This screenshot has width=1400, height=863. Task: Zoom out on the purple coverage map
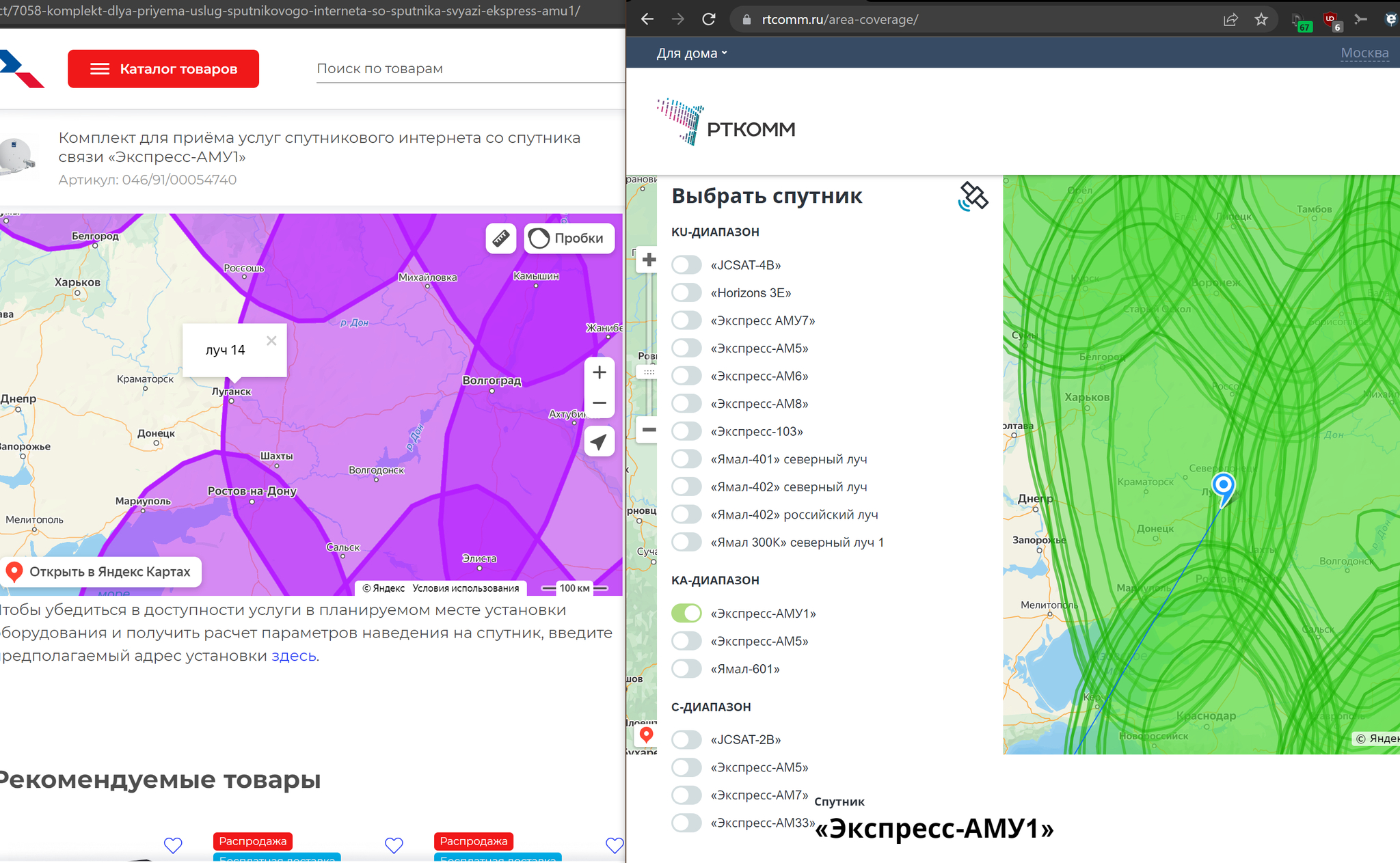600,403
